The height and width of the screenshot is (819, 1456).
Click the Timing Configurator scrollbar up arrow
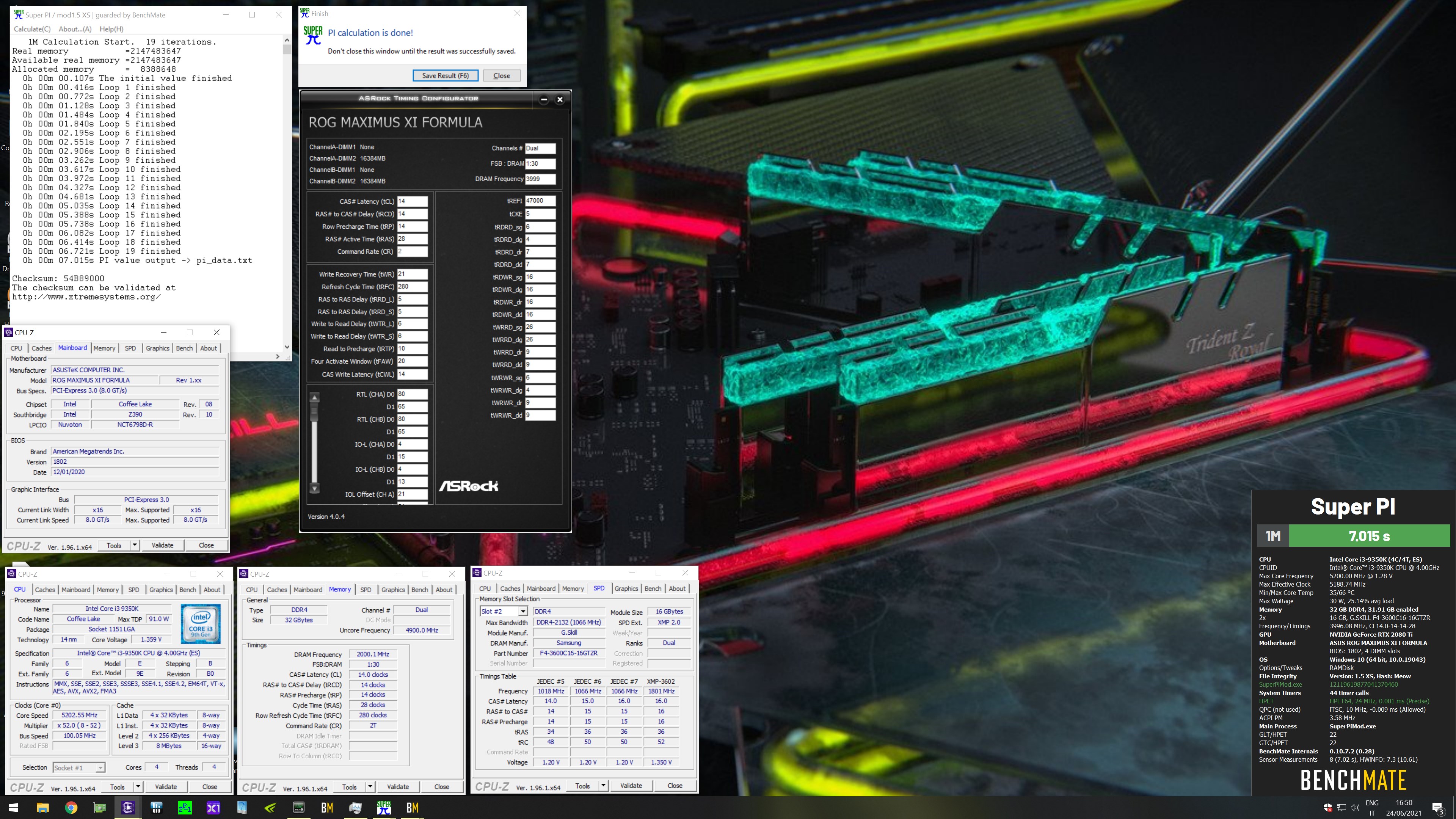(x=315, y=397)
